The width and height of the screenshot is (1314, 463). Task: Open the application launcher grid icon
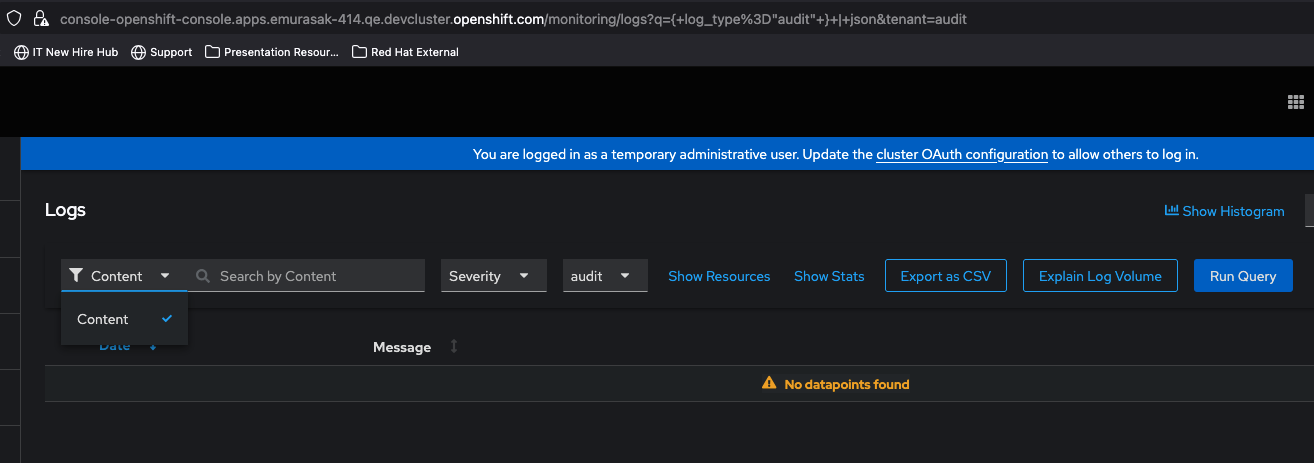tap(1295, 102)
